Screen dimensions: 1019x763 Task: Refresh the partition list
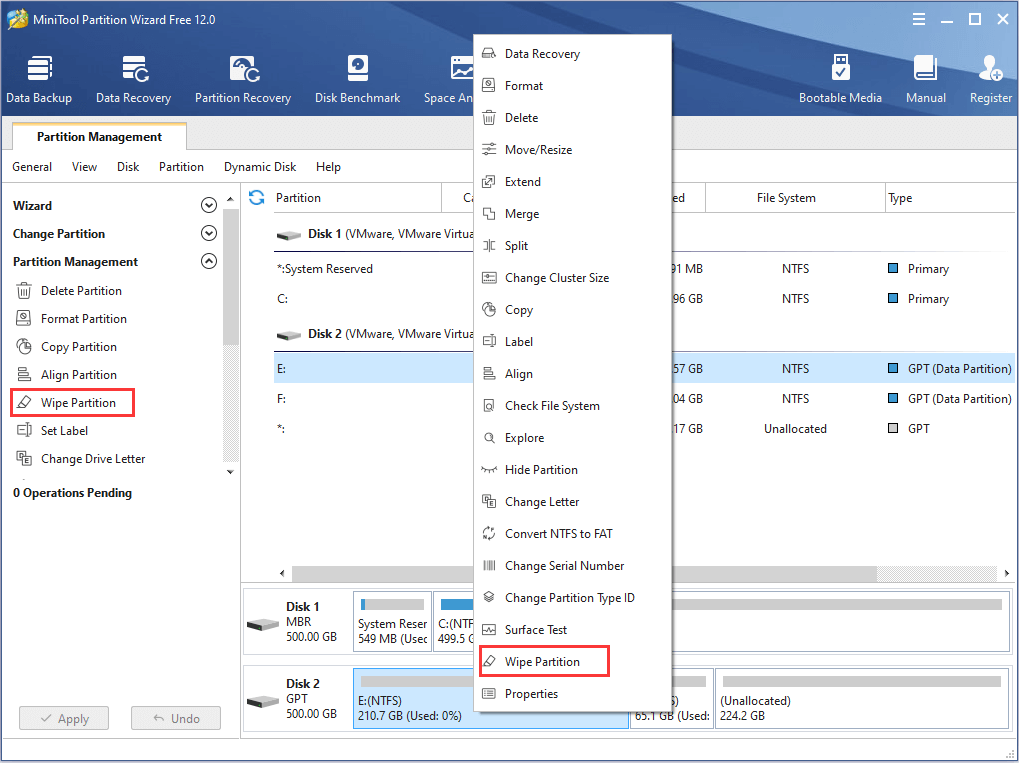(x=257, y=198)
